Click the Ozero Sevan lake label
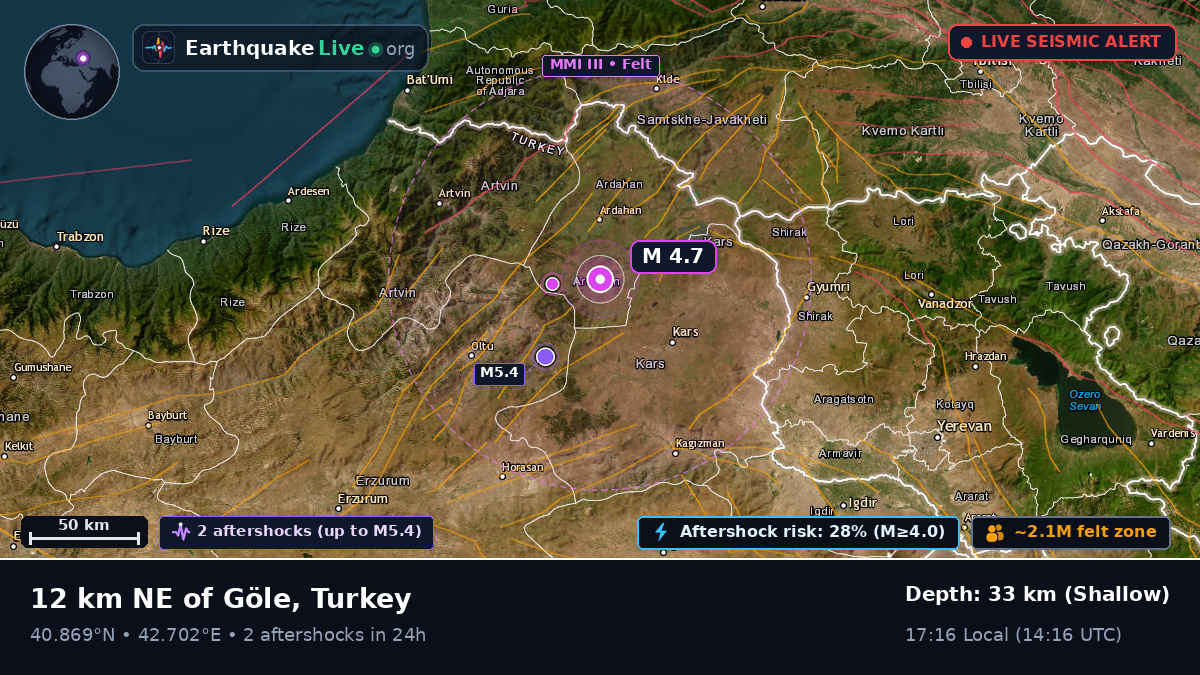1200x675 pixels. (x=1085, y=400)
